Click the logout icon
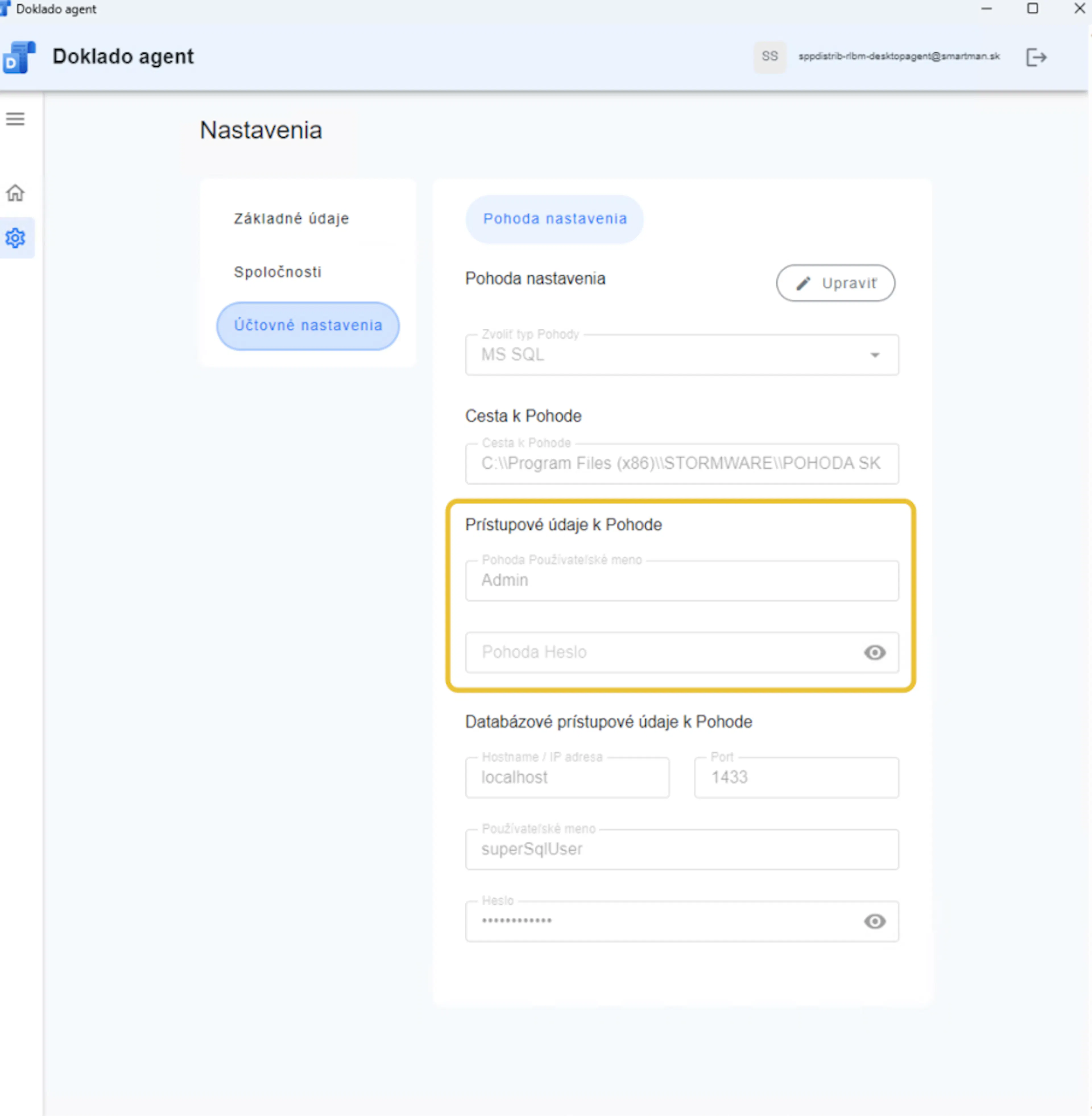The width and height of the screenshot is (1092, 1116). click(1036, 57)
